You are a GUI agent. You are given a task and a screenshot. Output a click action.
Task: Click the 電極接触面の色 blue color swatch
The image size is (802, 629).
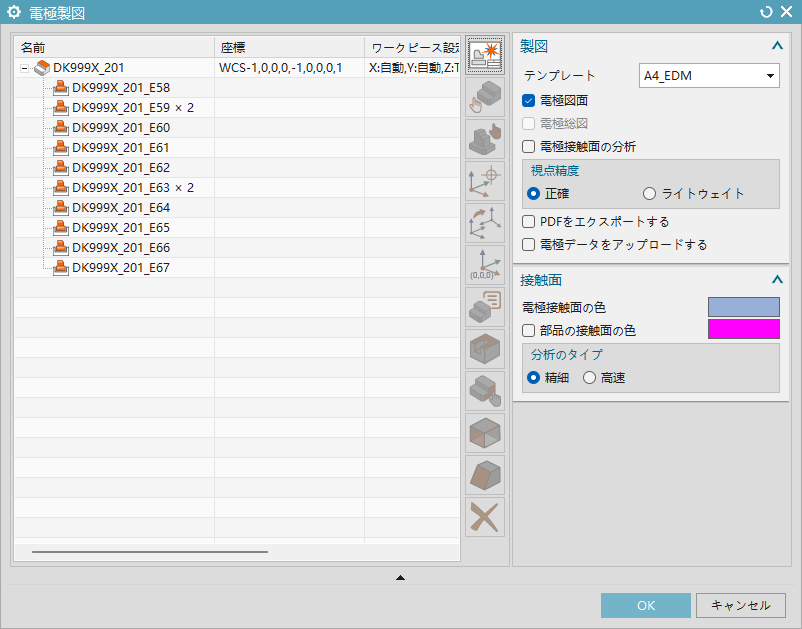(743, 307)
